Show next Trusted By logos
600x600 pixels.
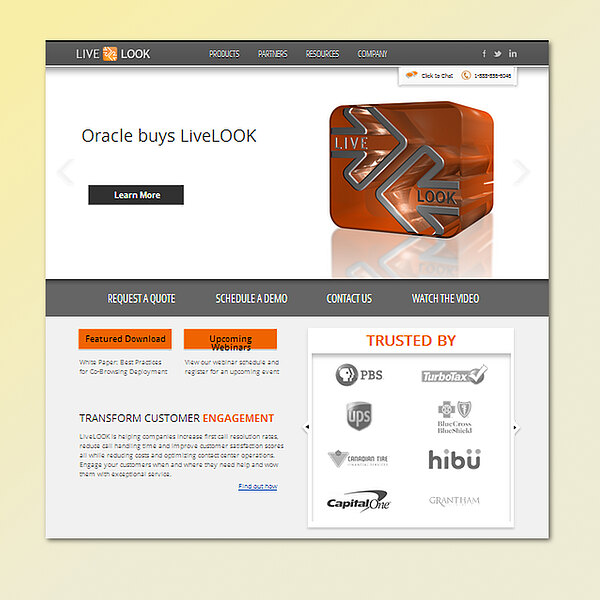click(x=515, y=427)
